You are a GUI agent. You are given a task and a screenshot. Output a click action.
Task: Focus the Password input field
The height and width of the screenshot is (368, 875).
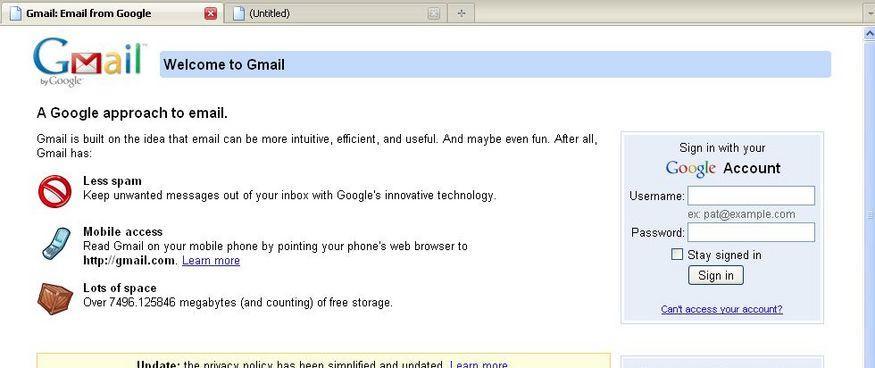(751, 232)
